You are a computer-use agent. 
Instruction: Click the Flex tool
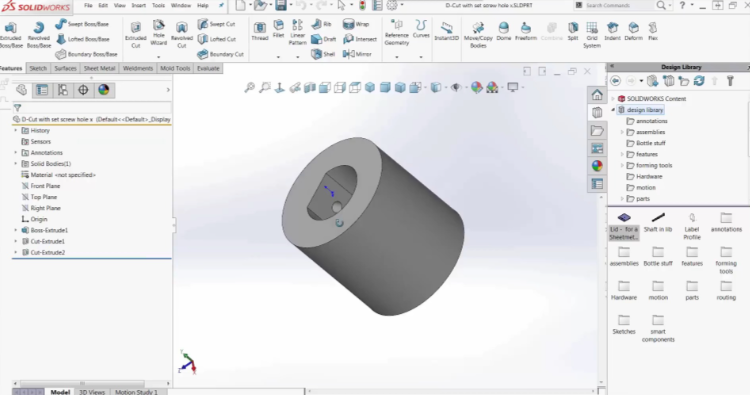[653, 32]
